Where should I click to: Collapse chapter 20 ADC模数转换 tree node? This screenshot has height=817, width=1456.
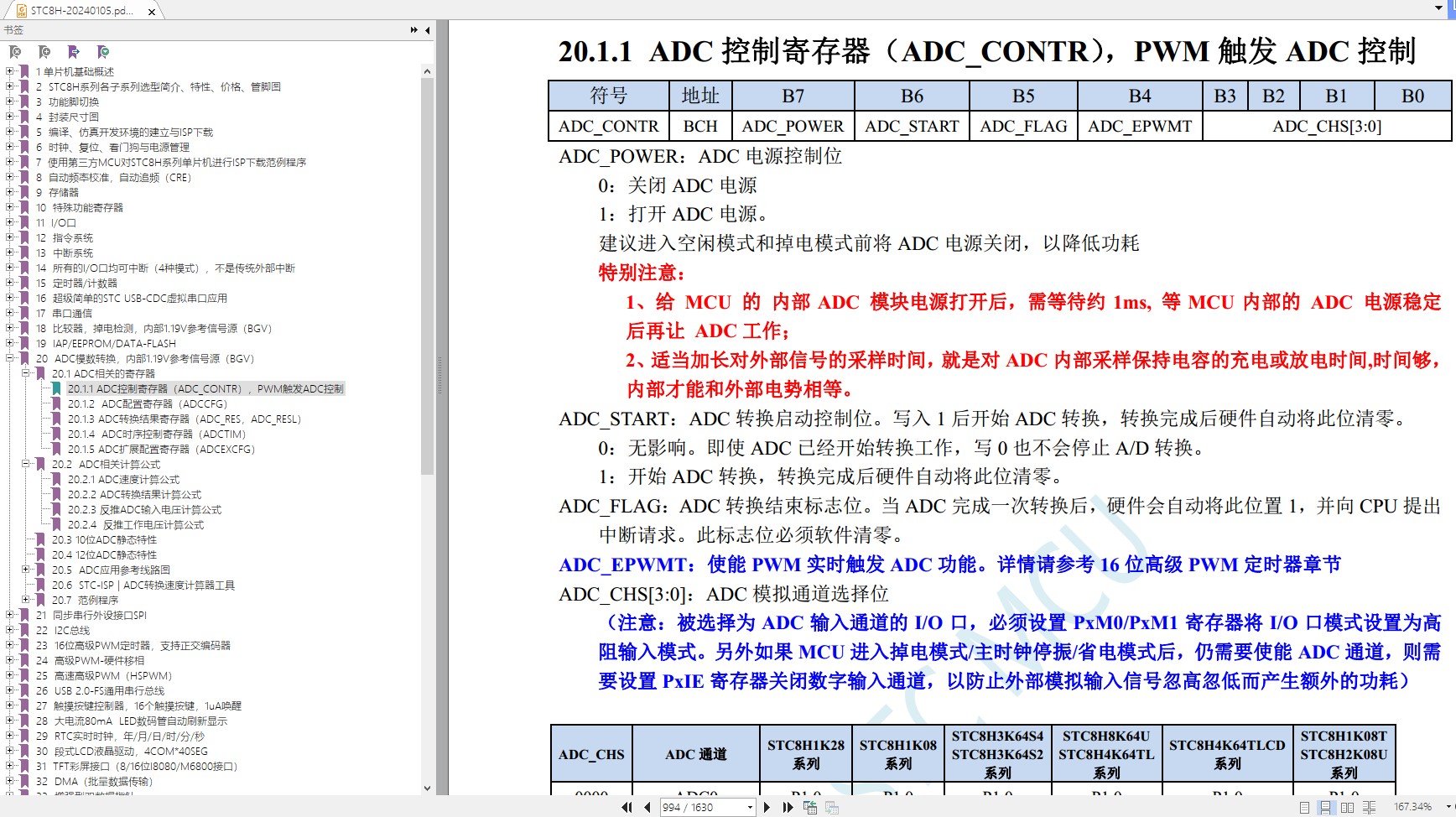point(10,358)
